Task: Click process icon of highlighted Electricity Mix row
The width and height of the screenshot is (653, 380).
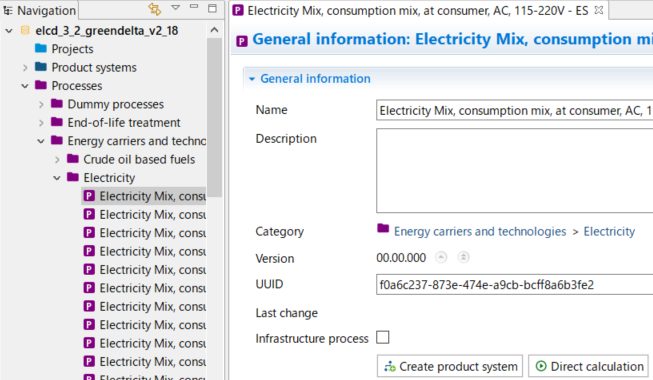Action: pos(89,196)
